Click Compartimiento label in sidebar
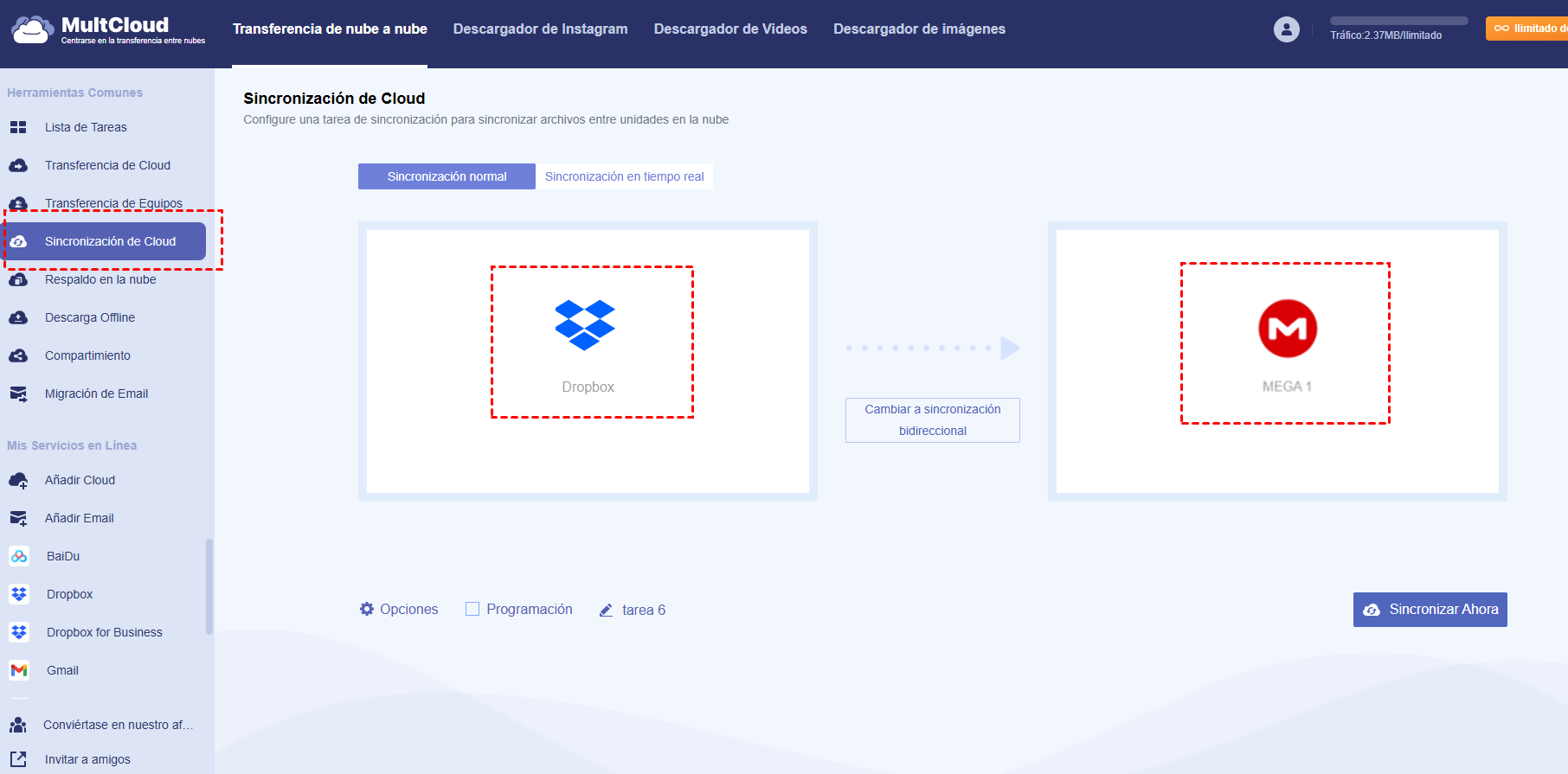 tap(87, 355)
